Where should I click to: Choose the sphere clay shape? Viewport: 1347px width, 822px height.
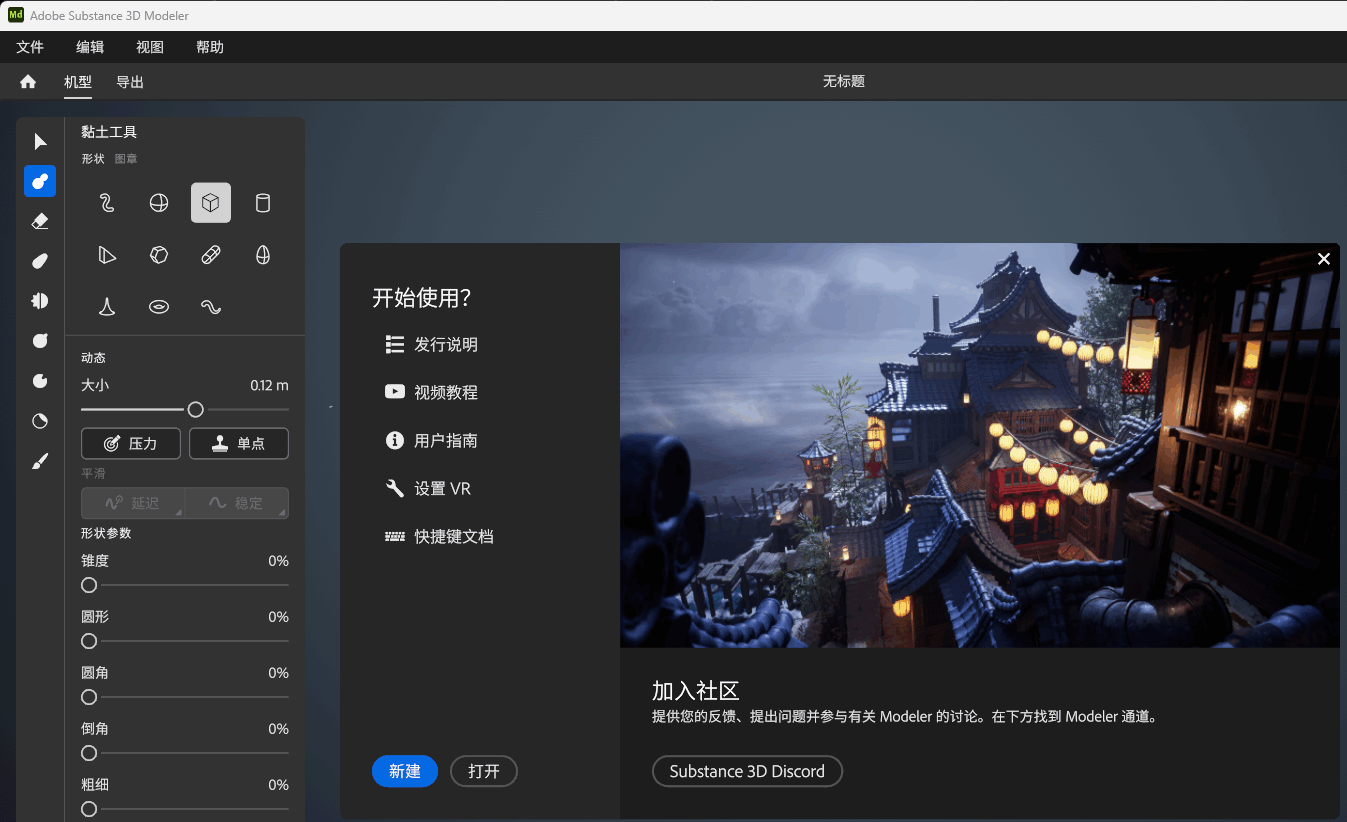[159, 203]
